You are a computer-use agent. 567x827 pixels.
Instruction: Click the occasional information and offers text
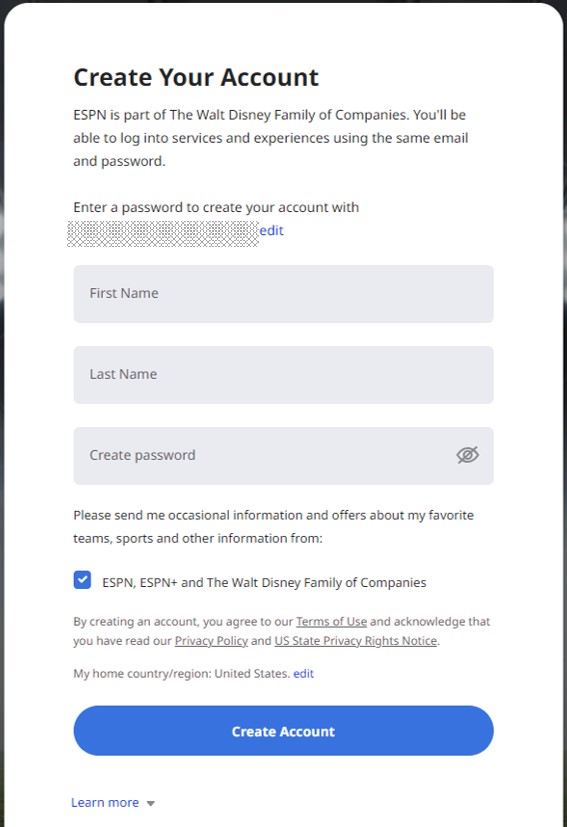coord(273,527)
